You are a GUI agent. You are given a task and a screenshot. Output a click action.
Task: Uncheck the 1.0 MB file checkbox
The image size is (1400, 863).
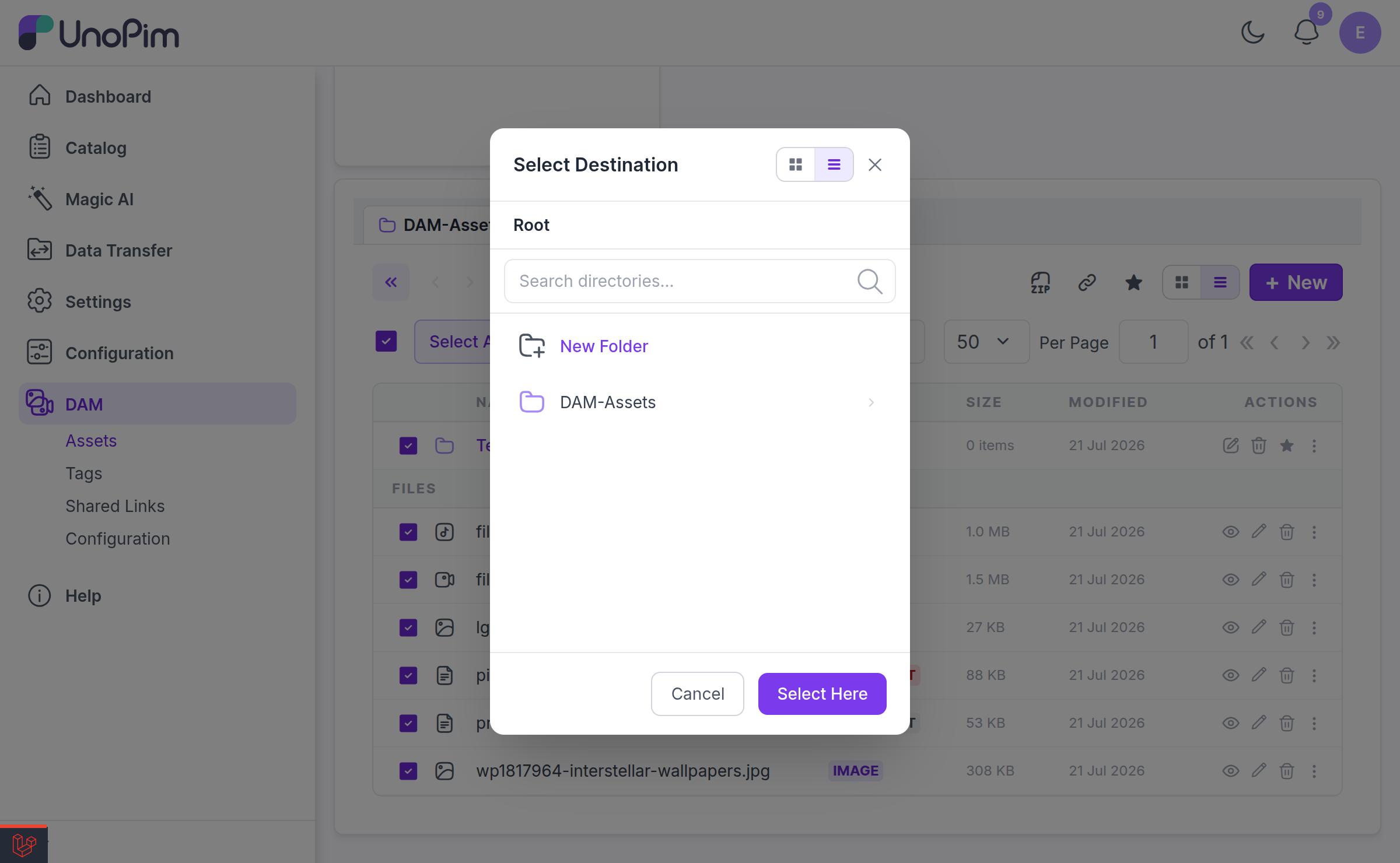[x=408, y=532]
